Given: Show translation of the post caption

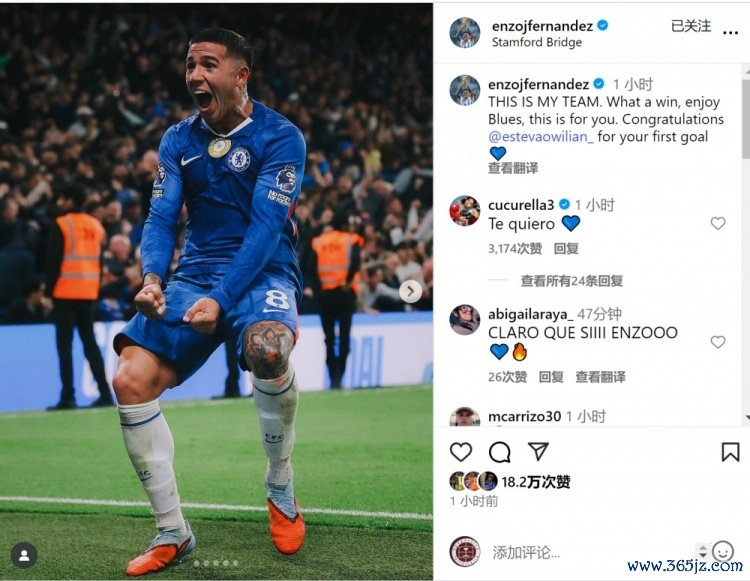Looking at the screenshot, I should (513, 168).
